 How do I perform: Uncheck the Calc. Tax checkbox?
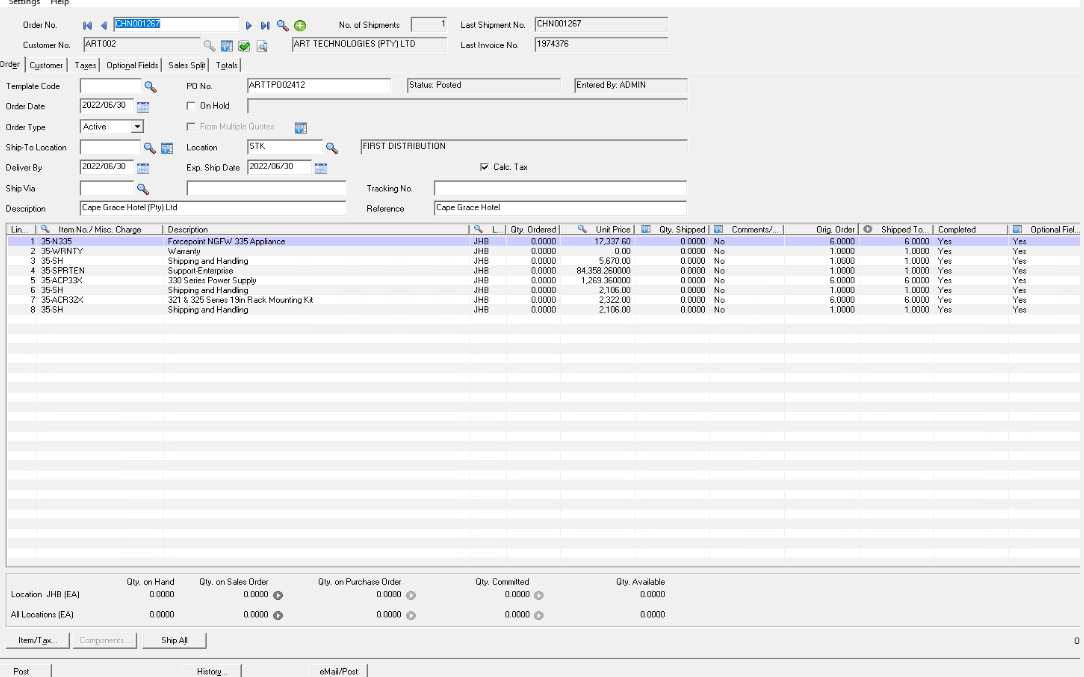[x=485, y=167]
